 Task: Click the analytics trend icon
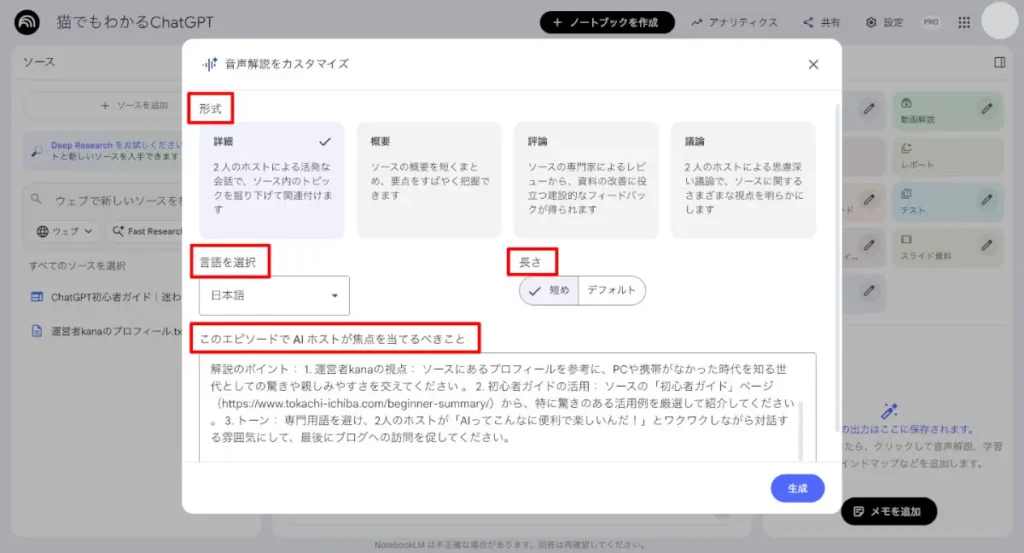coord(697,22)
